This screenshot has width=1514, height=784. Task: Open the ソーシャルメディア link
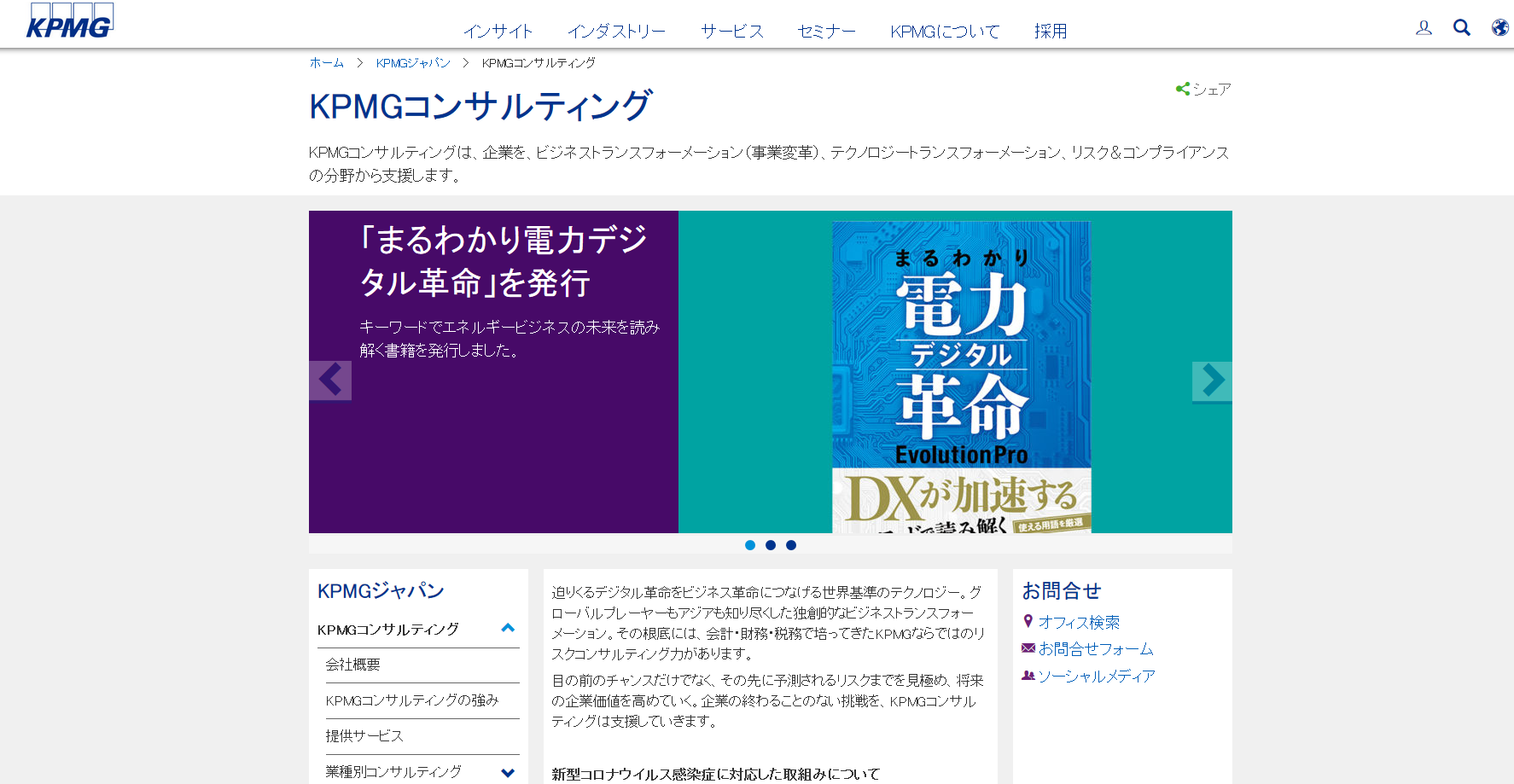tap(1097, 676)
